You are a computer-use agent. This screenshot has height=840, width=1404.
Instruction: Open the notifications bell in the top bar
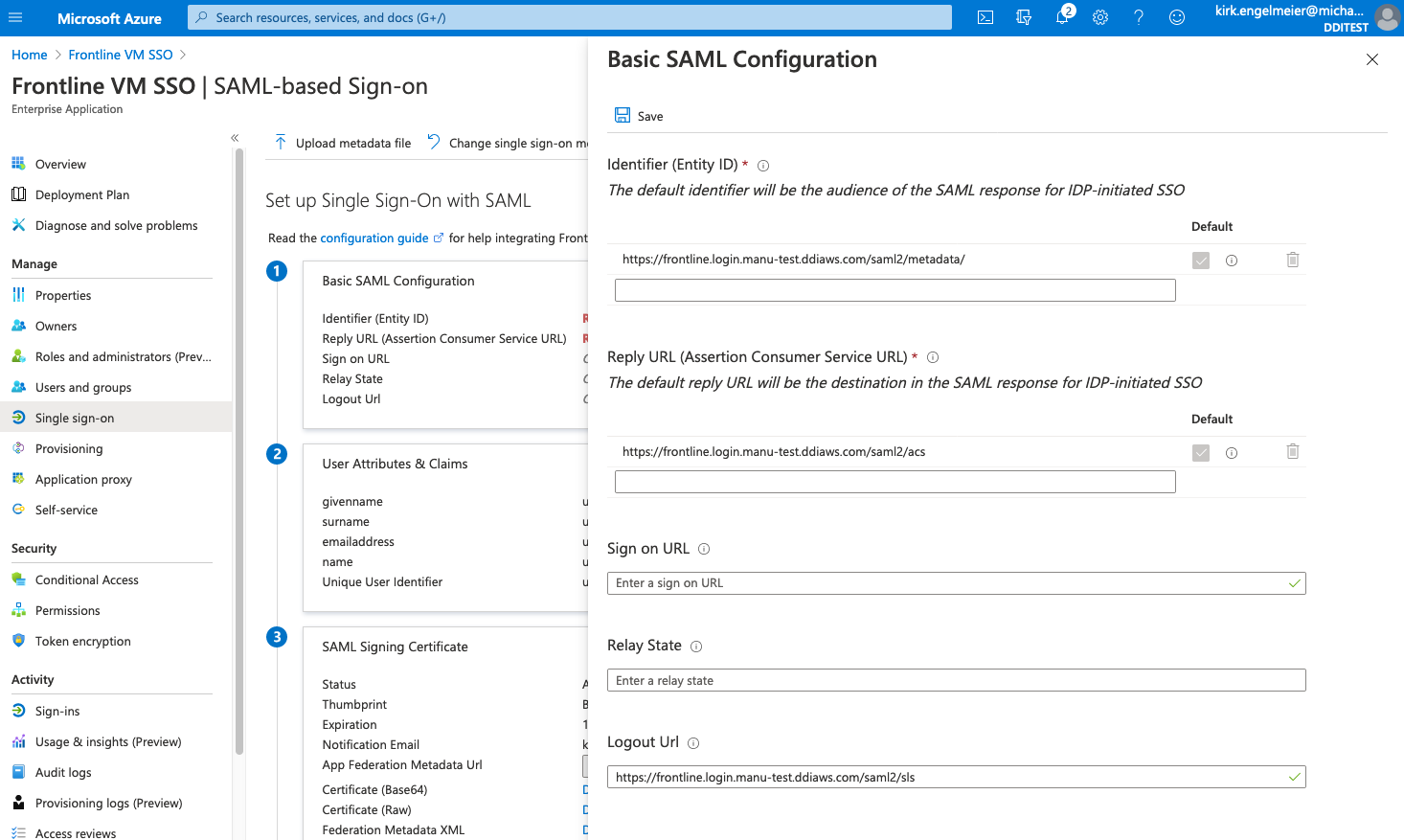pos(1061,16)
